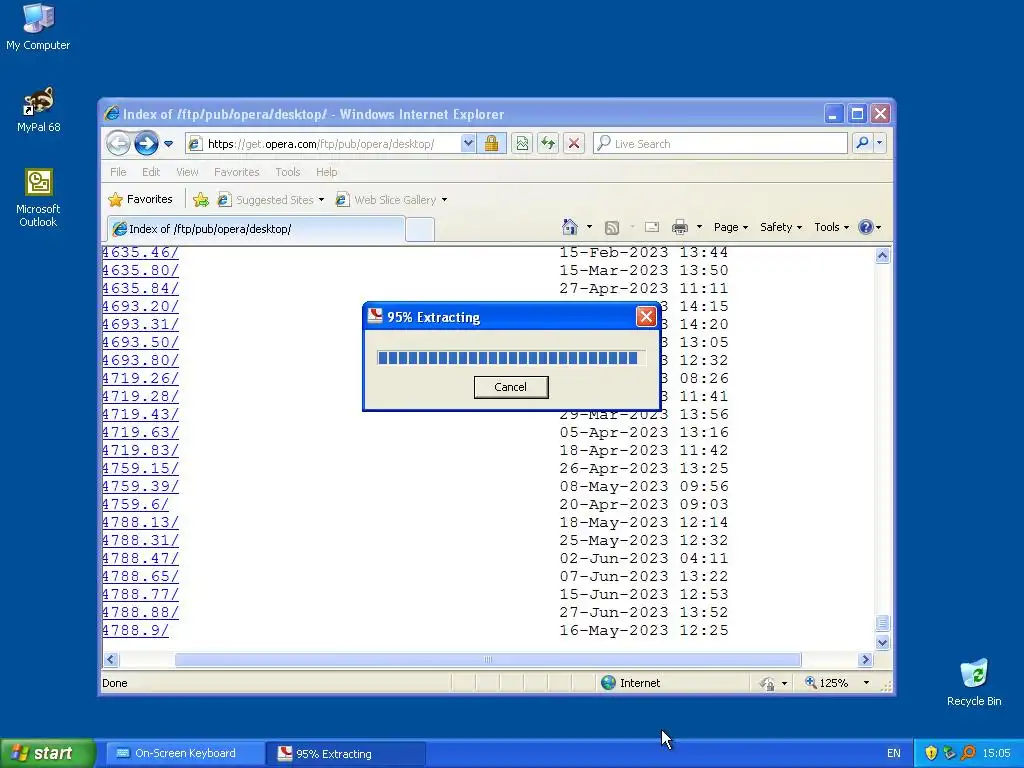
Task: Click the search magnifier button
Action: [x=862, y=143]
